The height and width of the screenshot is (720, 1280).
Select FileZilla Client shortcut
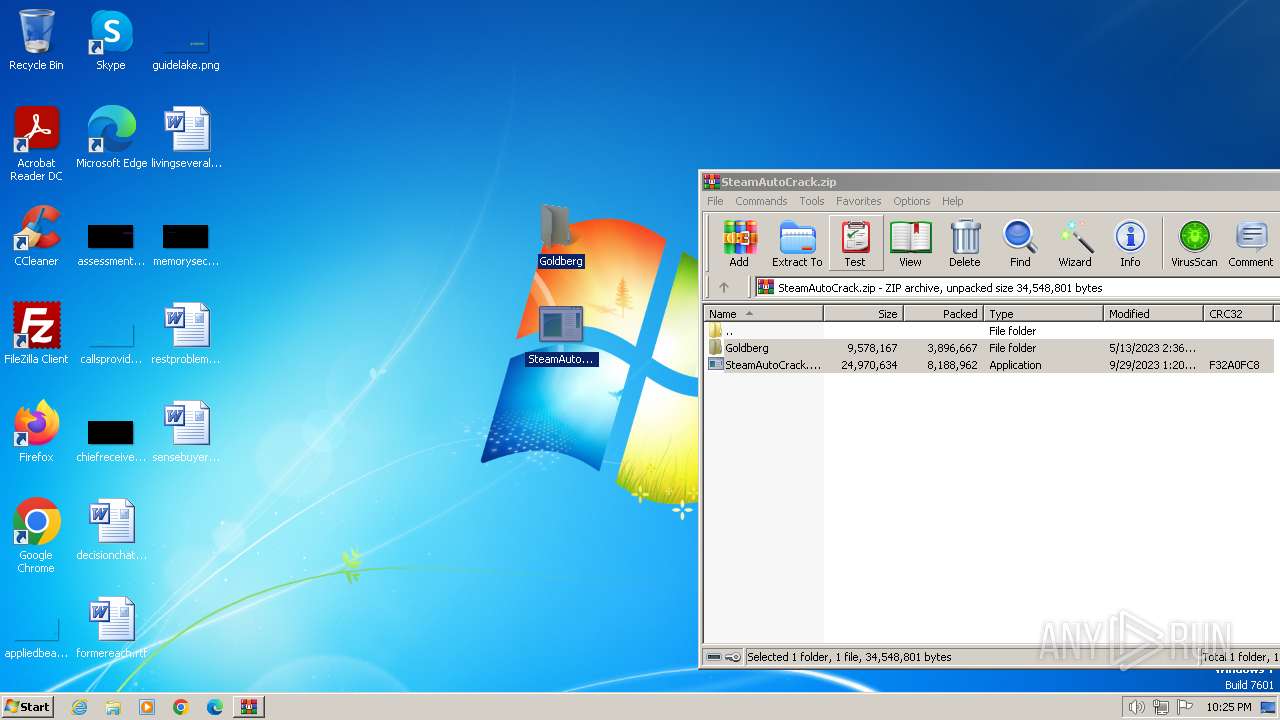(x=36, y=334)
